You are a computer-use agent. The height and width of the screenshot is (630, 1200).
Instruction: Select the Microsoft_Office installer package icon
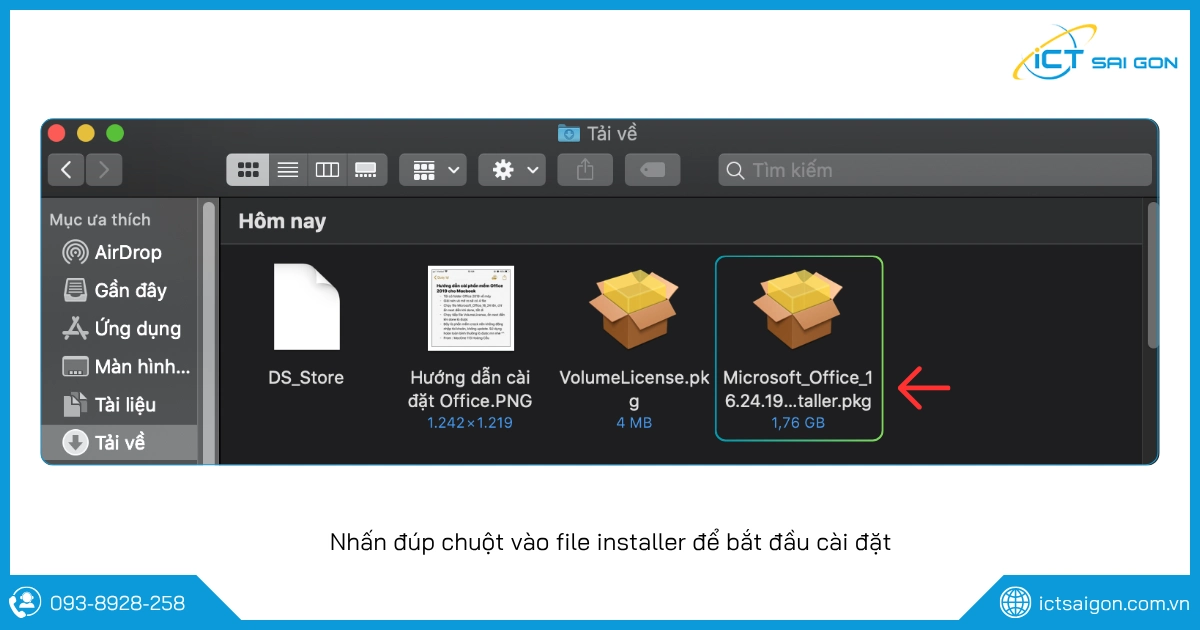[799, 309]
